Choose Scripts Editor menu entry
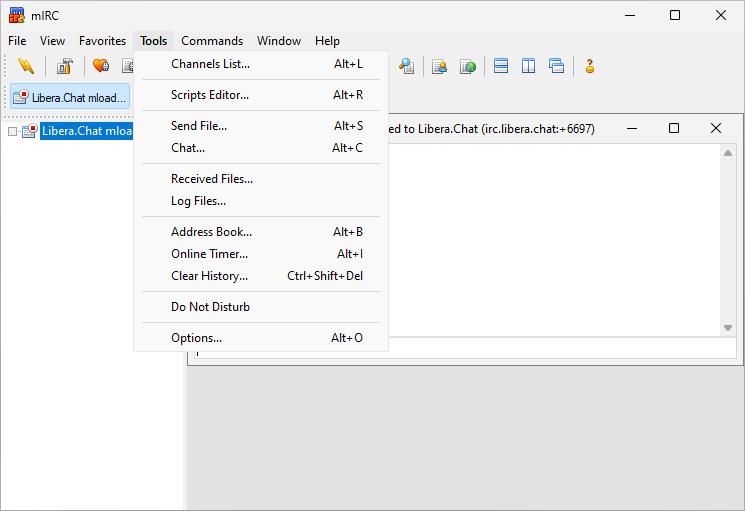The width and height of the screenshot is (745, 511). pos(210,95)
